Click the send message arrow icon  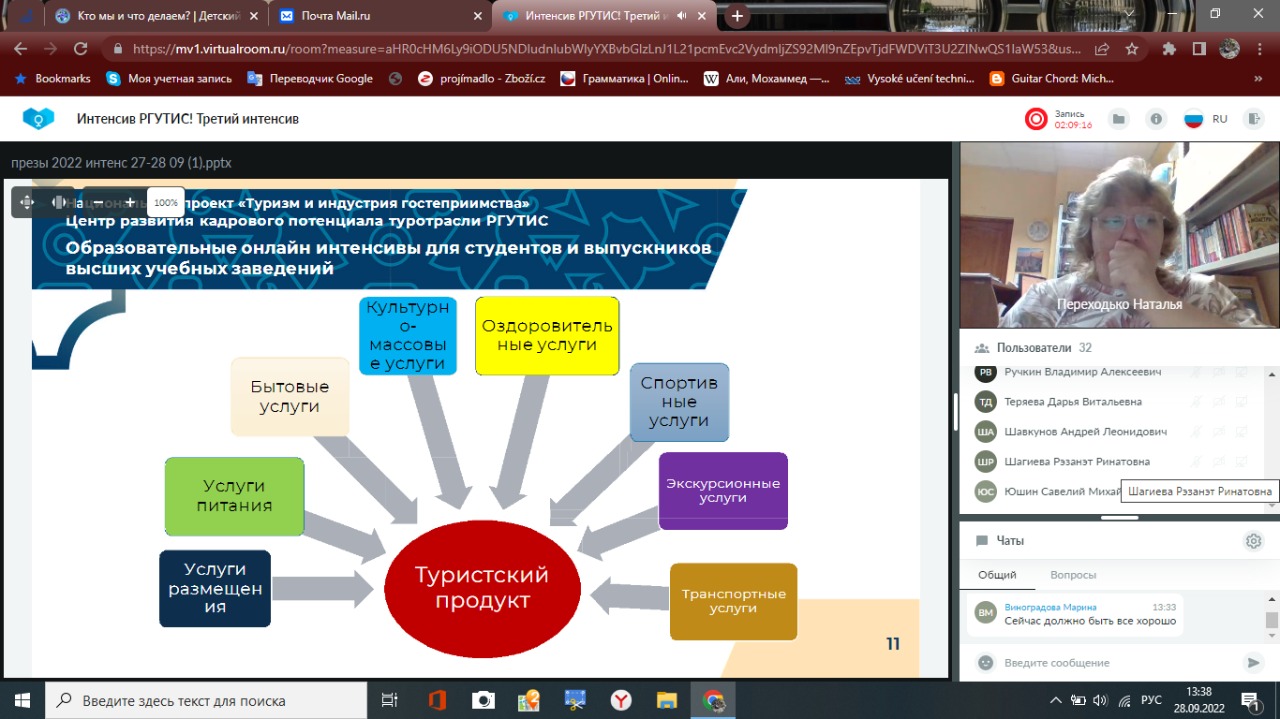point(1252,662)
